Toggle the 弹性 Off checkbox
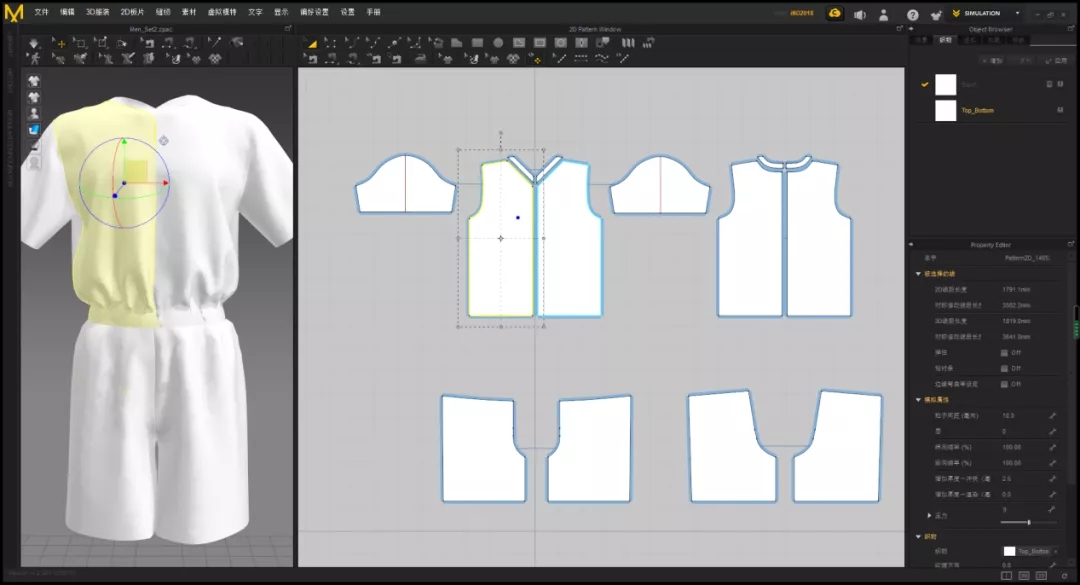This screenshot has width=1080, height=585. [x=1004, y=352]
